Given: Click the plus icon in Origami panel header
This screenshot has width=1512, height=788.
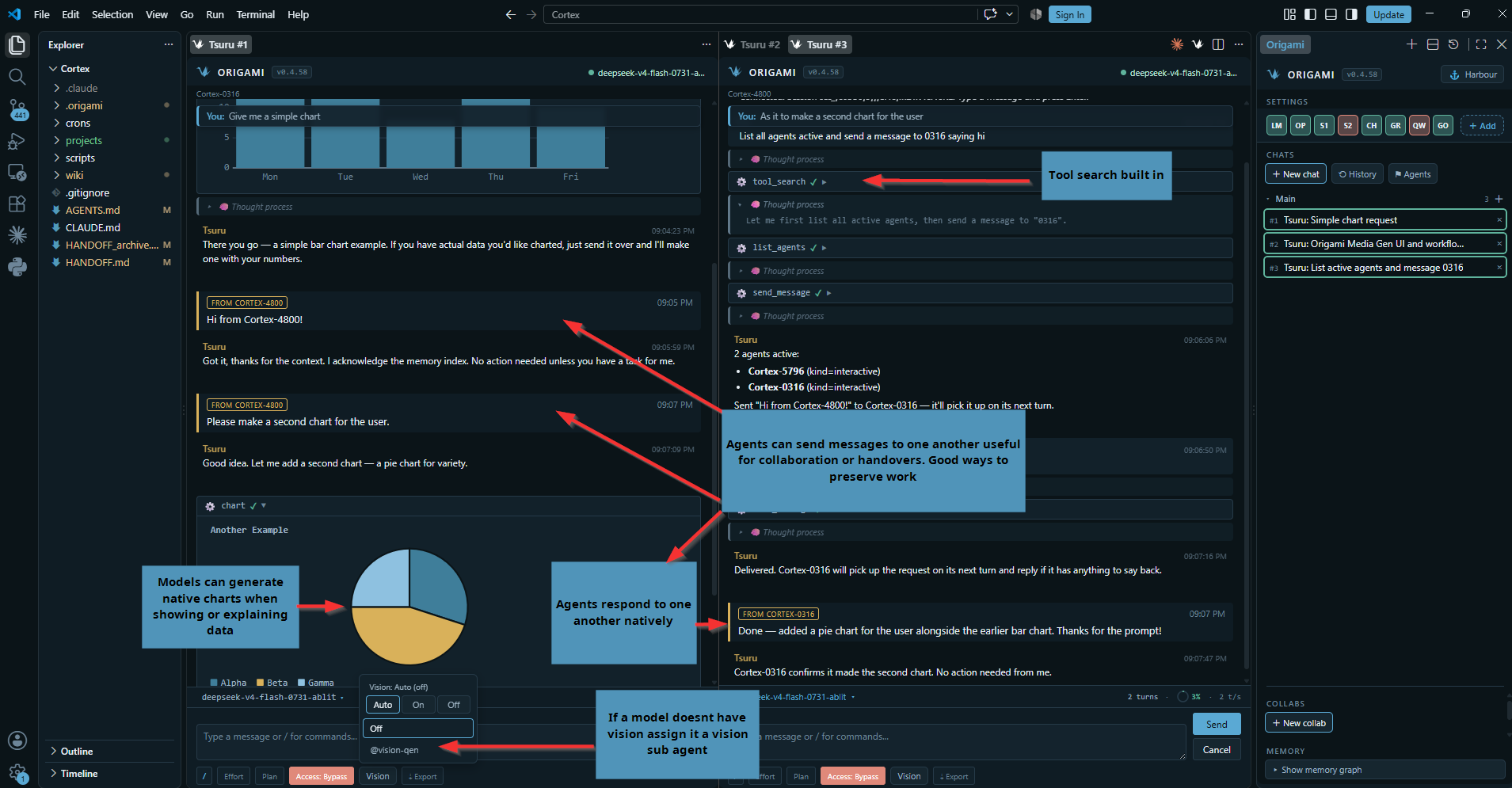Looking at the screenshot, I should click(1411, 44).
